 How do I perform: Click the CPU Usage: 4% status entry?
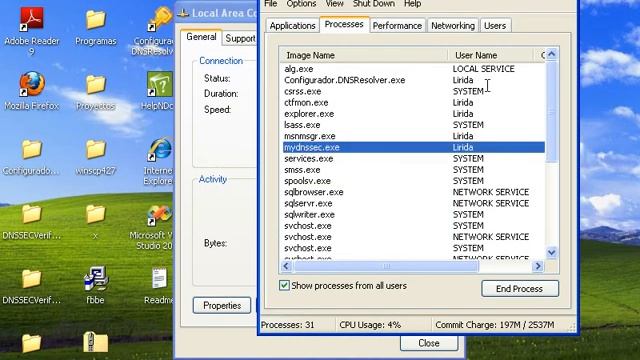tap(383, 325)
